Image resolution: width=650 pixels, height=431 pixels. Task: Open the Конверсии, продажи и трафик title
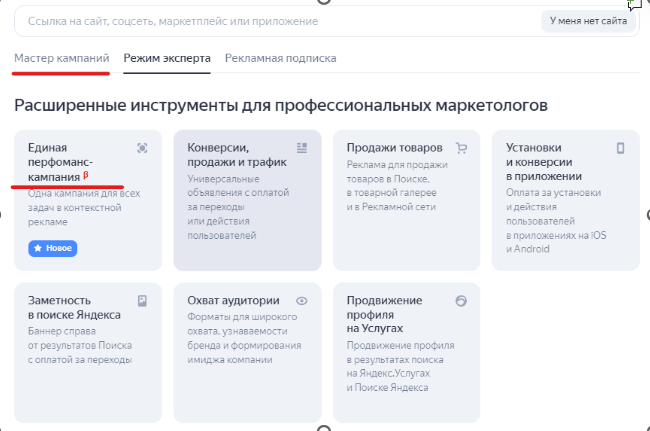point(237,155)
